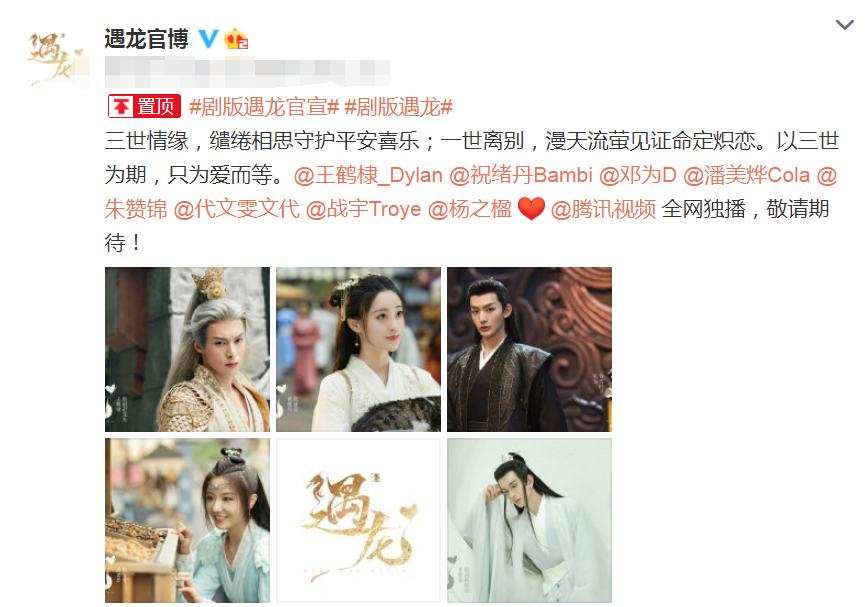This screenshot has height=607, width=868.
Task: Click the red heart emoji in post
Action: coord(531,209)
